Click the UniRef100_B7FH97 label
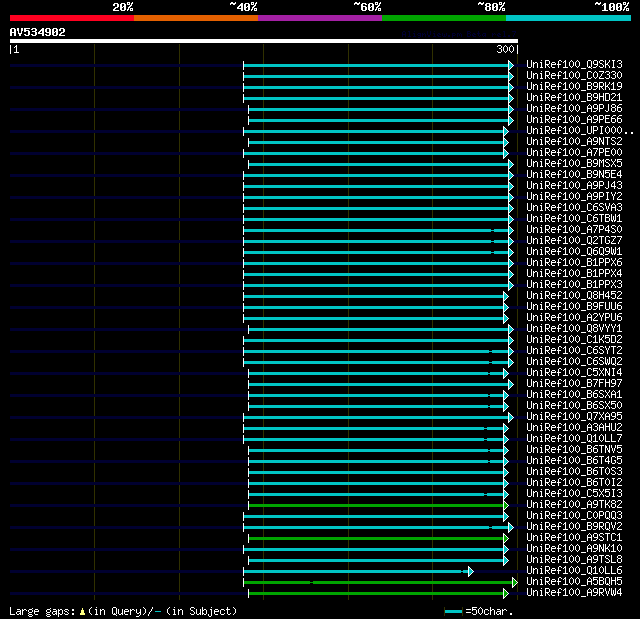This screenshot has width=640, height=619. click(574, 384)
